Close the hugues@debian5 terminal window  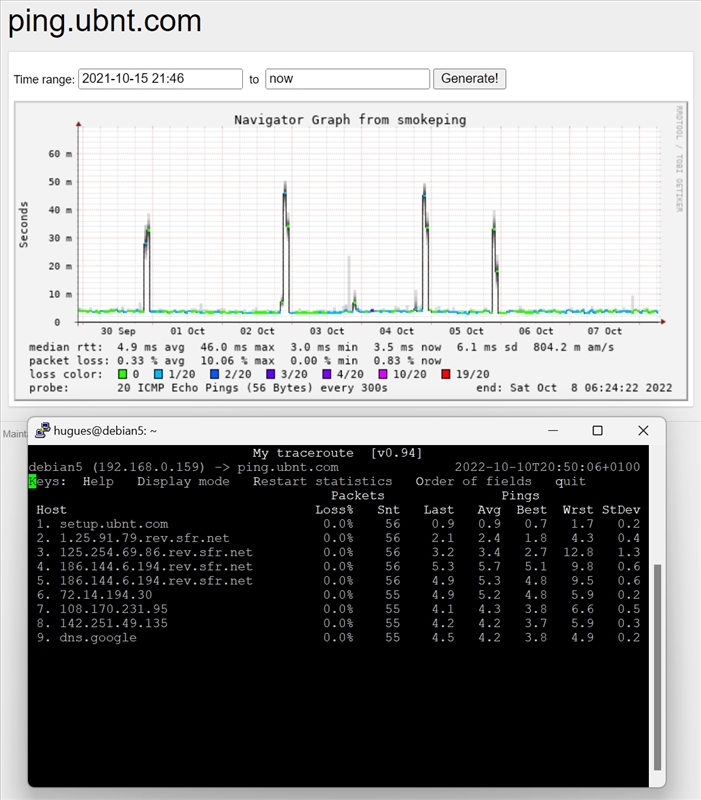pos(643,431)
